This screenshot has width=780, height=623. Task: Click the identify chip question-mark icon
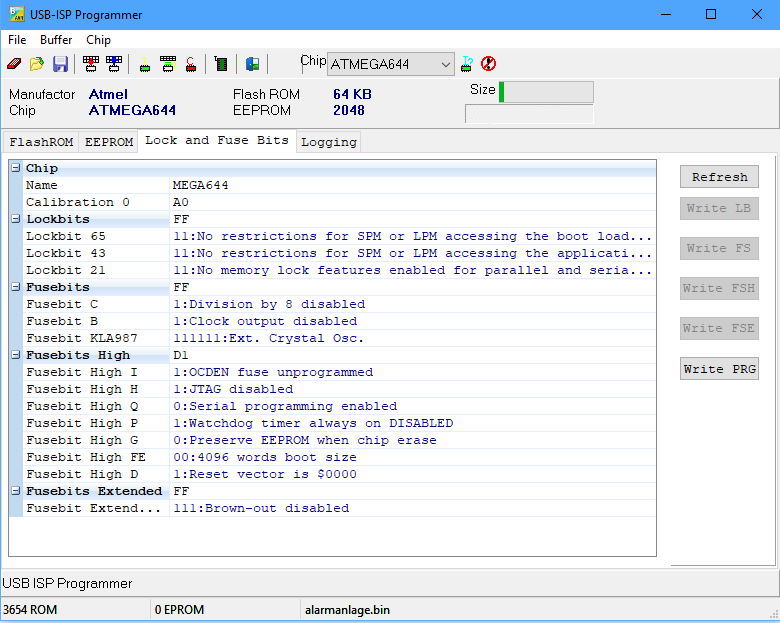point(467,64)
